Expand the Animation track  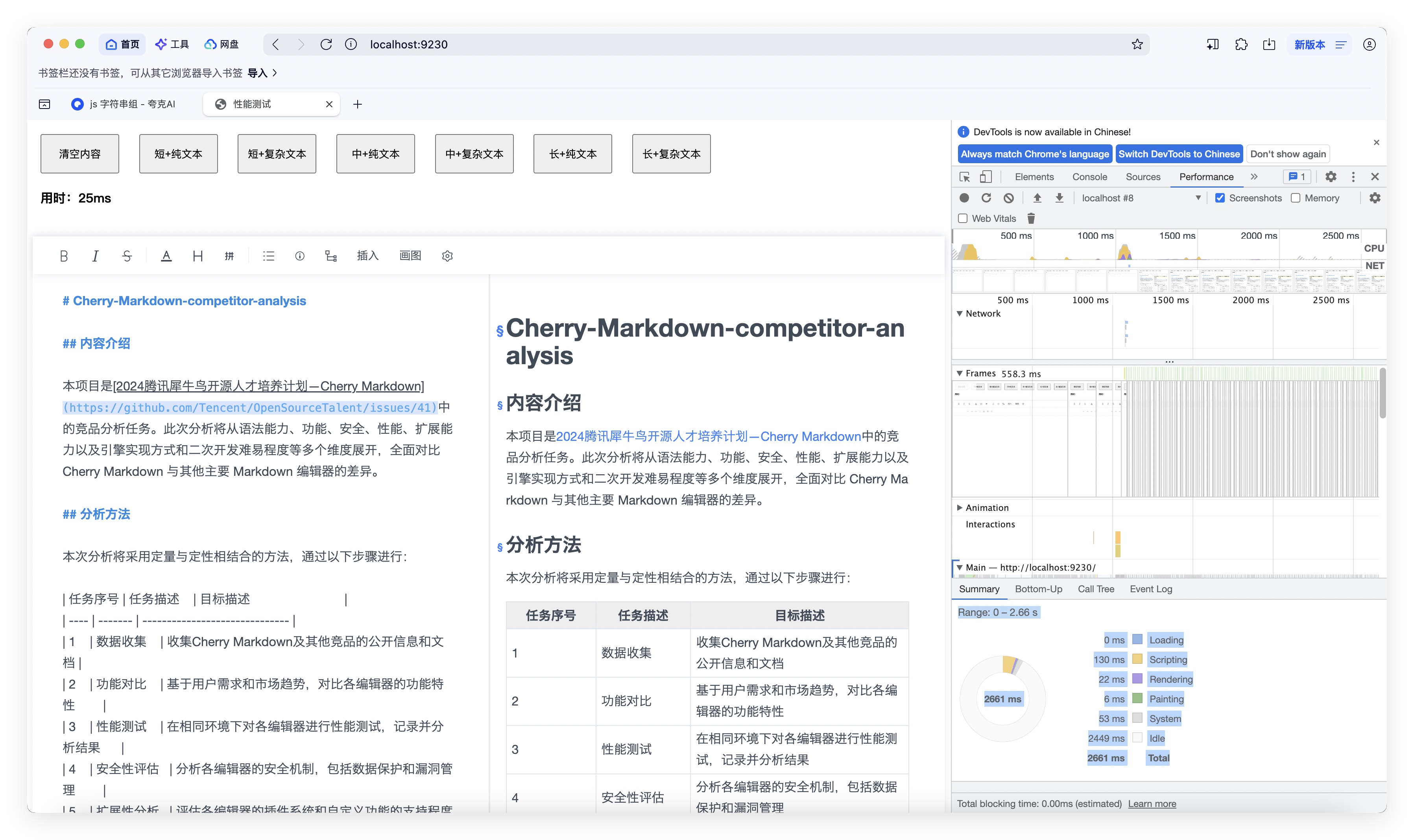[x=959, y=508]
